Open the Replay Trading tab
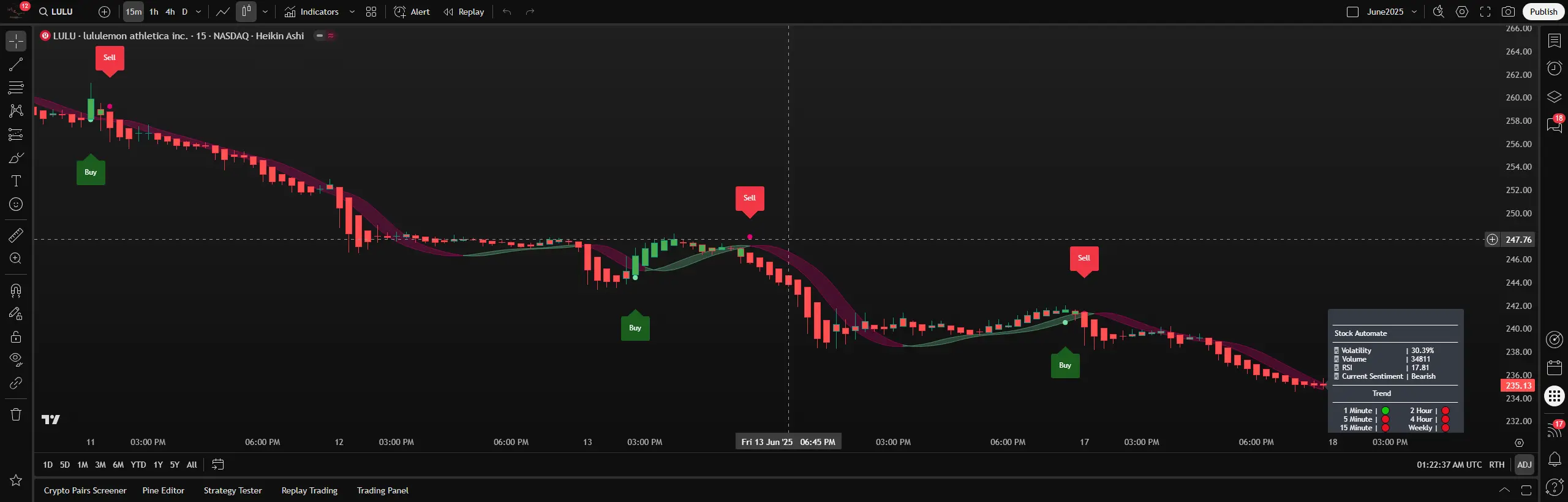The height and width of the screenshot is (502, 1568). 309,491
